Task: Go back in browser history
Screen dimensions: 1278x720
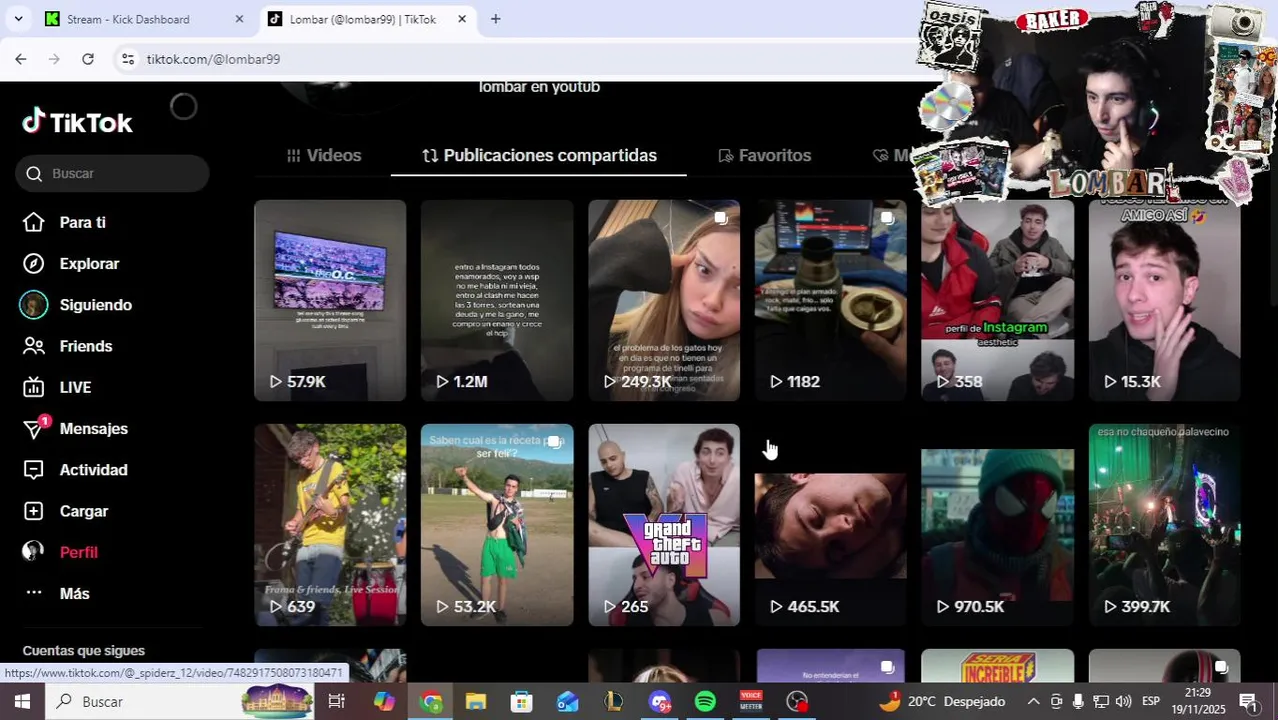Action: tap(20, 59)
